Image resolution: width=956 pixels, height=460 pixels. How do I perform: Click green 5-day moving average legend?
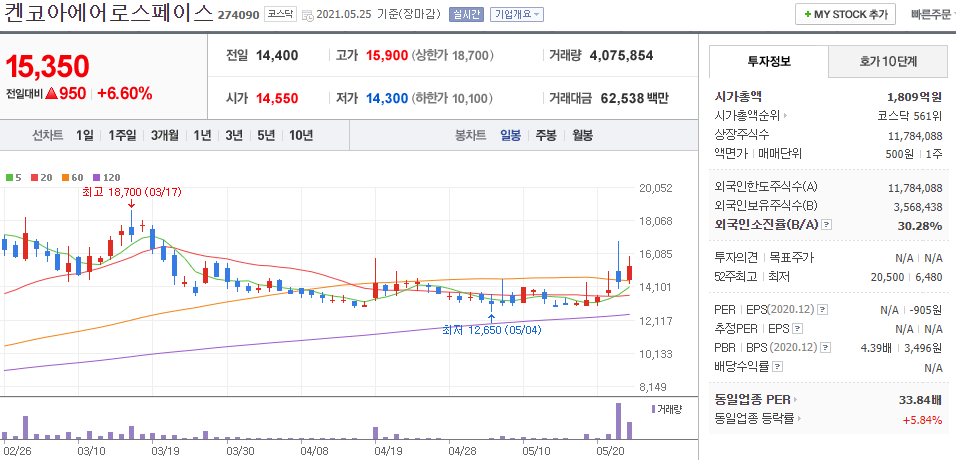(x=13, y=178)
